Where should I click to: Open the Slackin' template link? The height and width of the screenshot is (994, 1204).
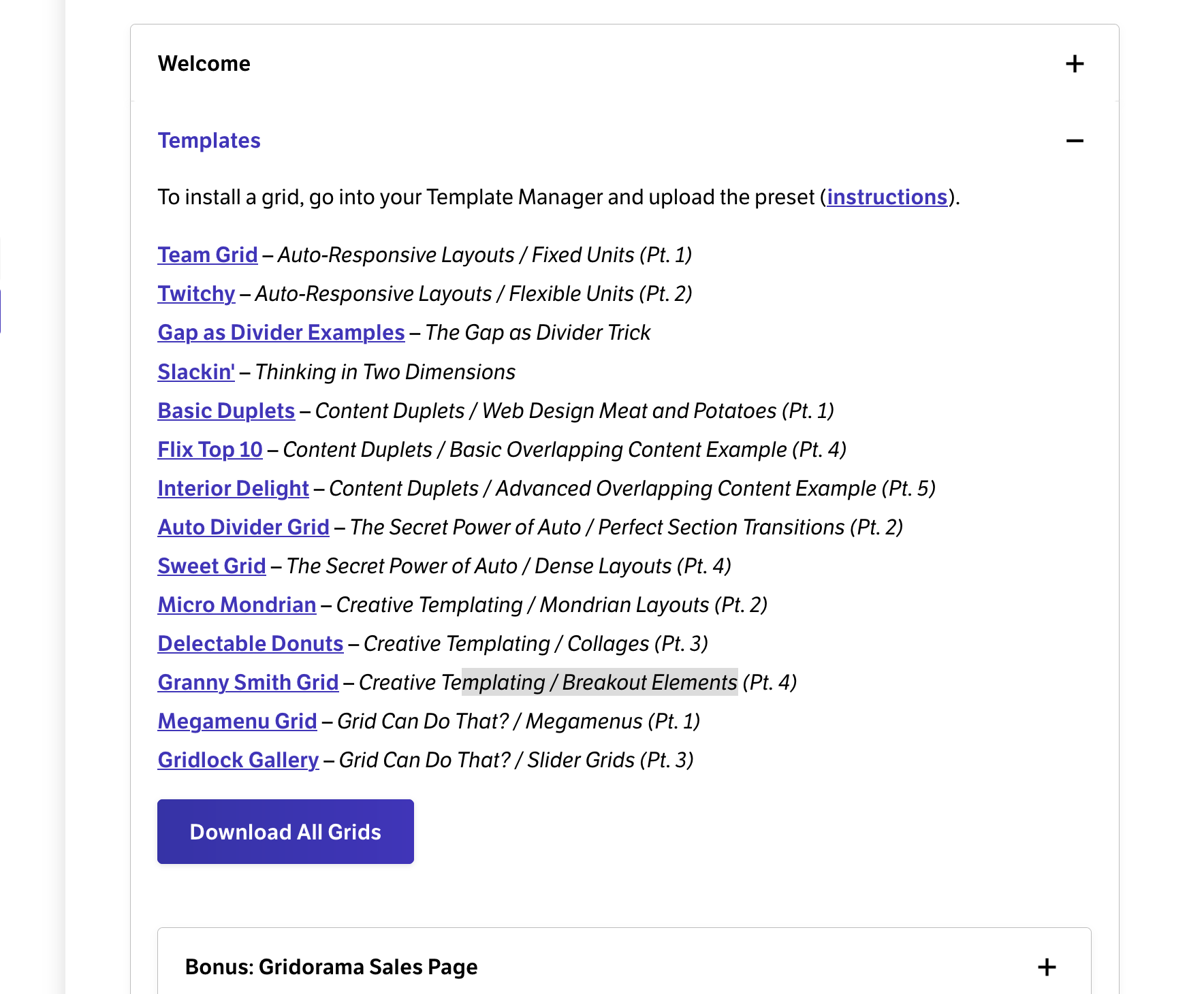click(196, 372)
